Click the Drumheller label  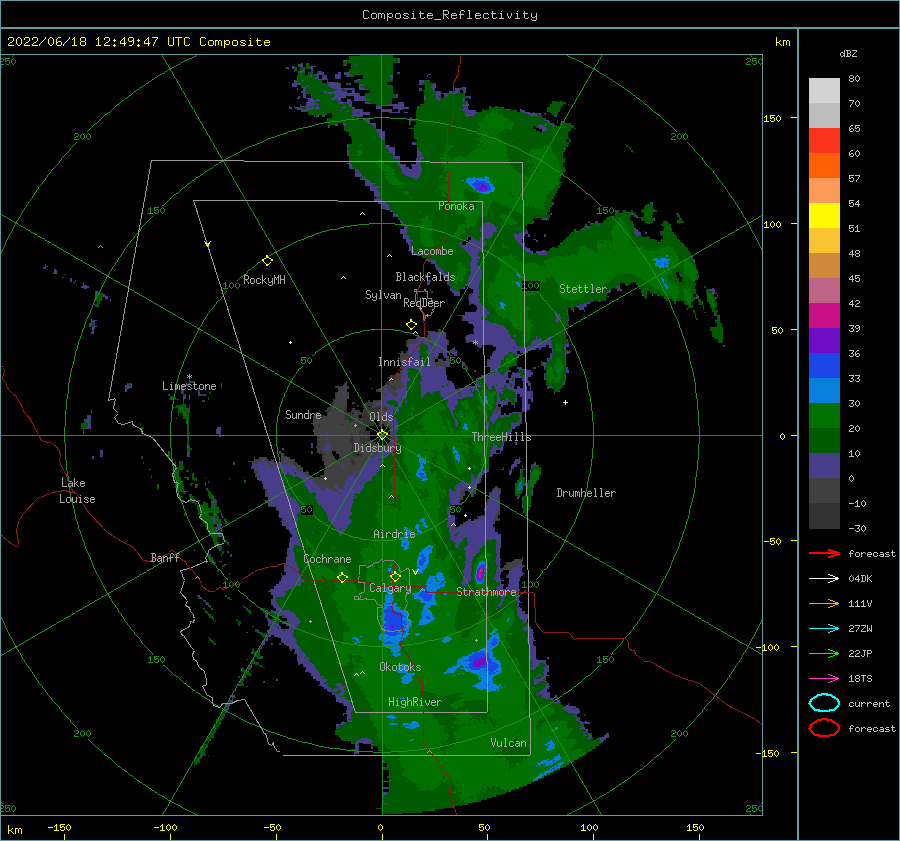pos(586,493)
